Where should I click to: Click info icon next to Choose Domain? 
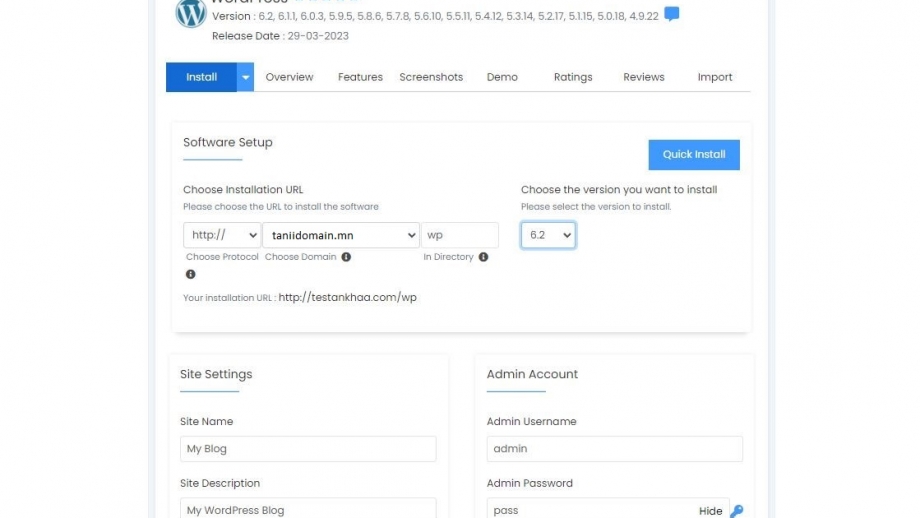pos(346,257)
